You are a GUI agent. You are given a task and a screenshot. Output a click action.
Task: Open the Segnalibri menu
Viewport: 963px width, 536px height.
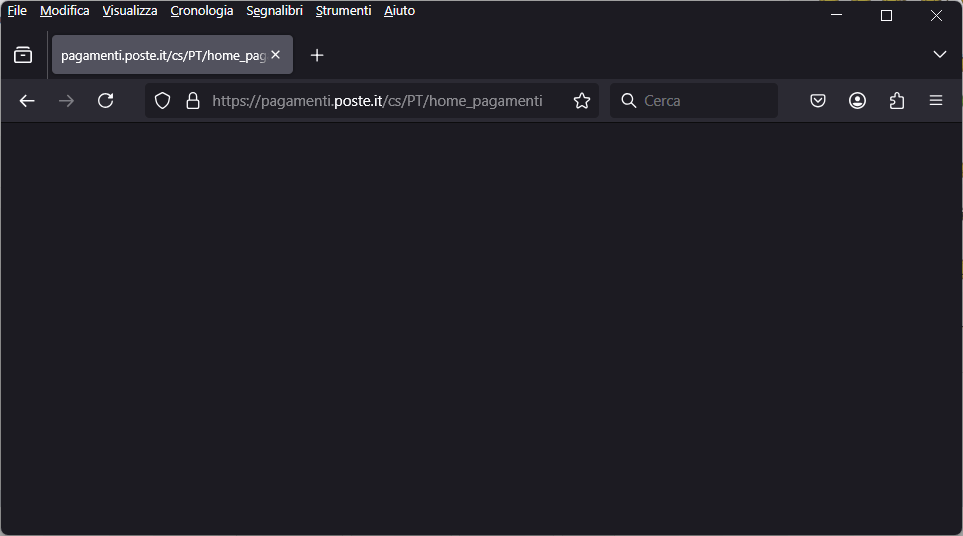(x=275, y=11)
